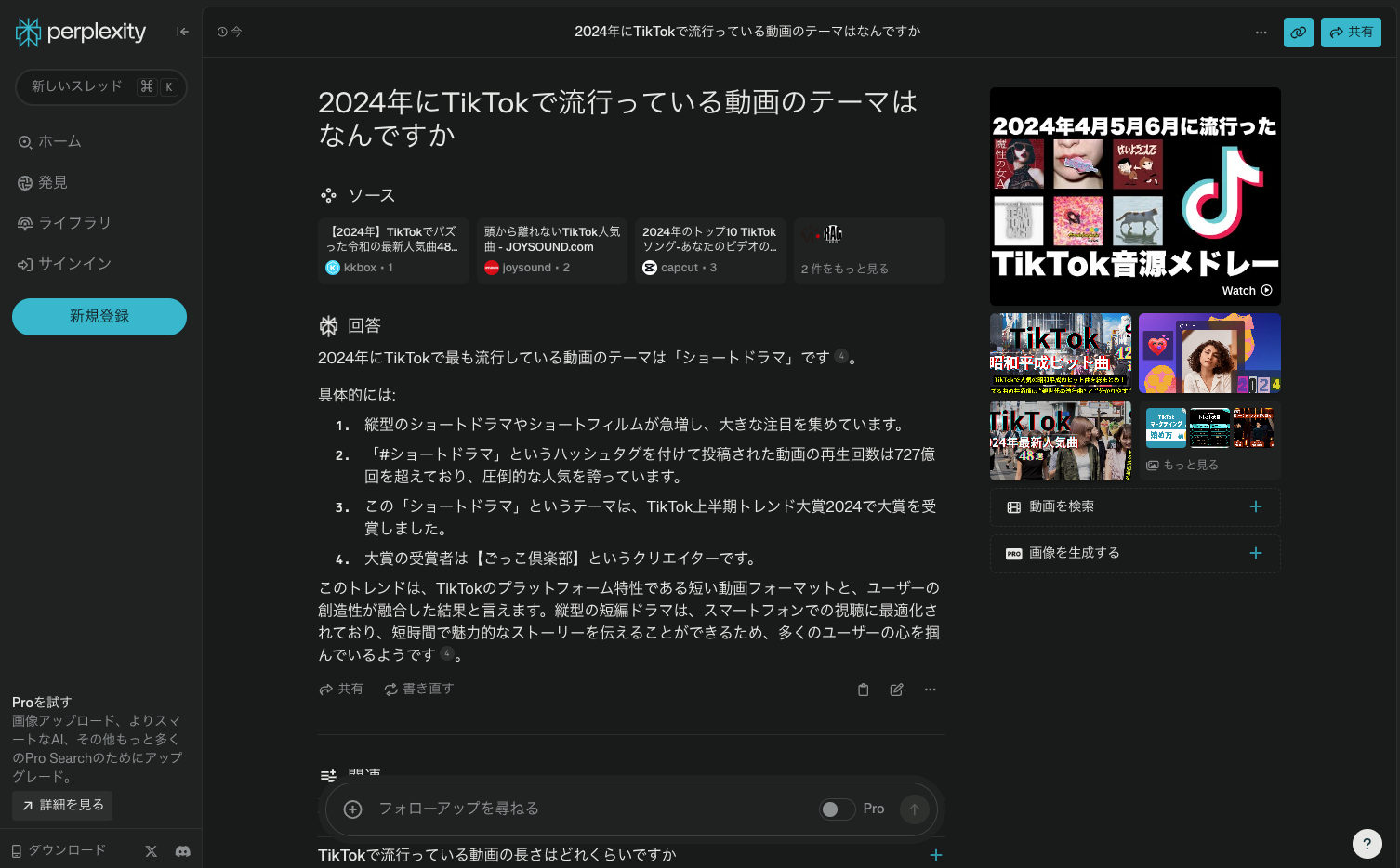The image size is (1400, 868).
Task: Open the capcut source card
Action: coord(711,251)
